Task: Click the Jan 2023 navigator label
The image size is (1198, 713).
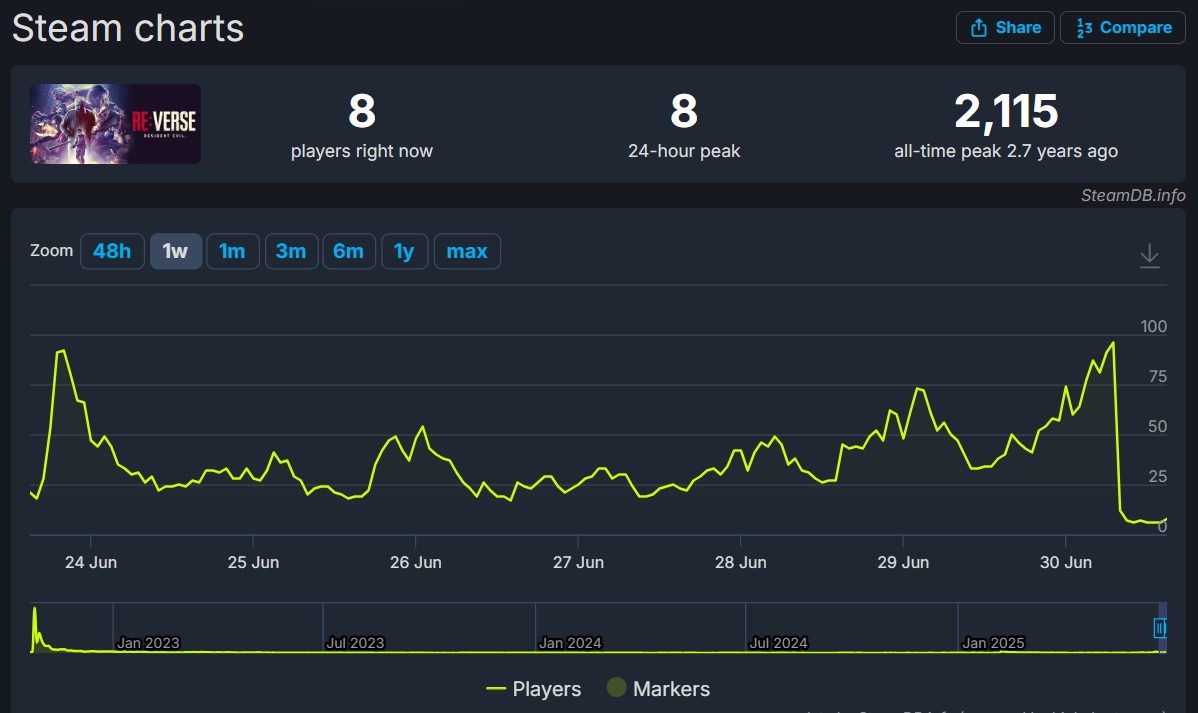Action: [148, 643]
